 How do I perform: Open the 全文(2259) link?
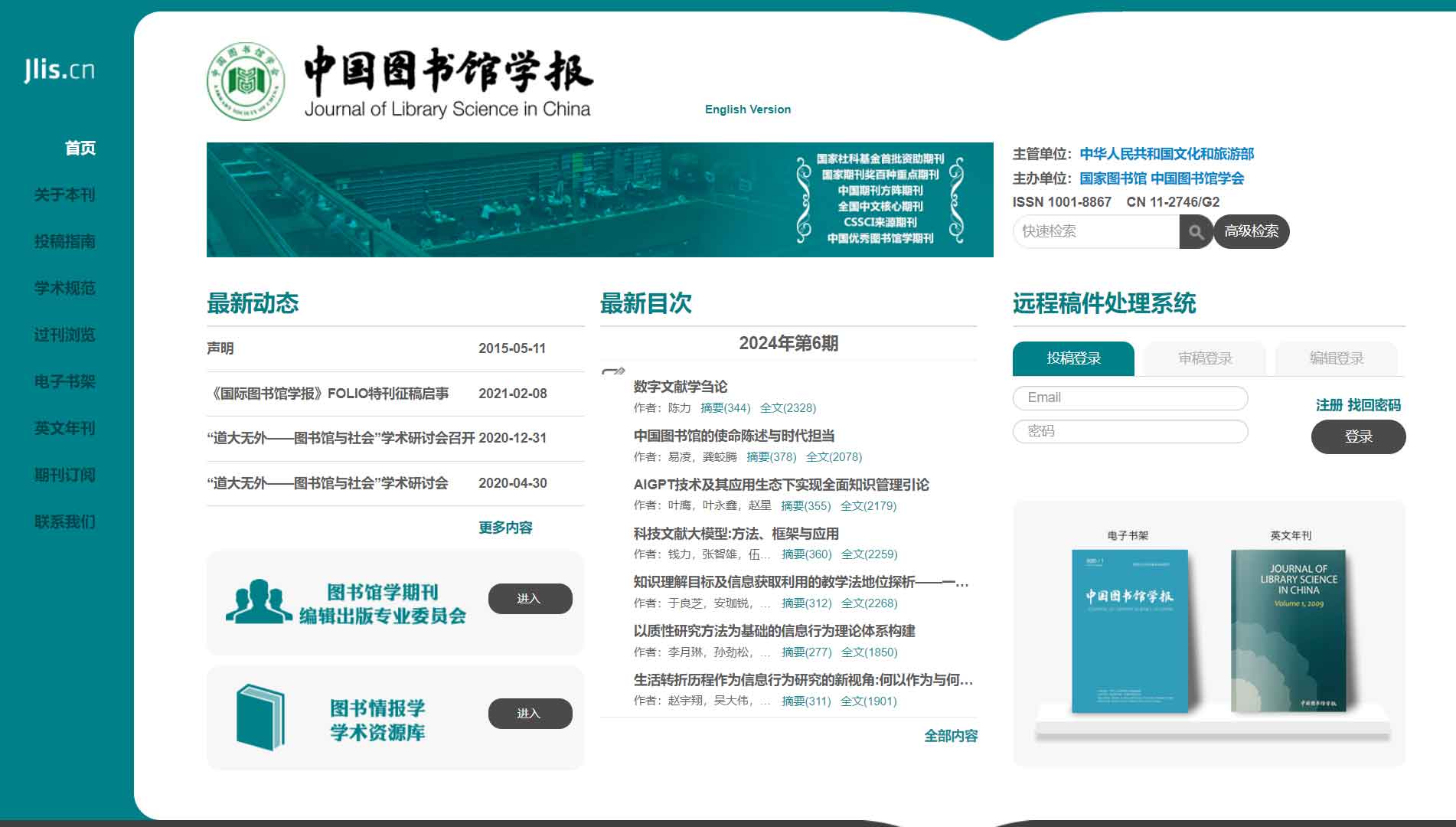pyautogui.click(x=869, y=554)
